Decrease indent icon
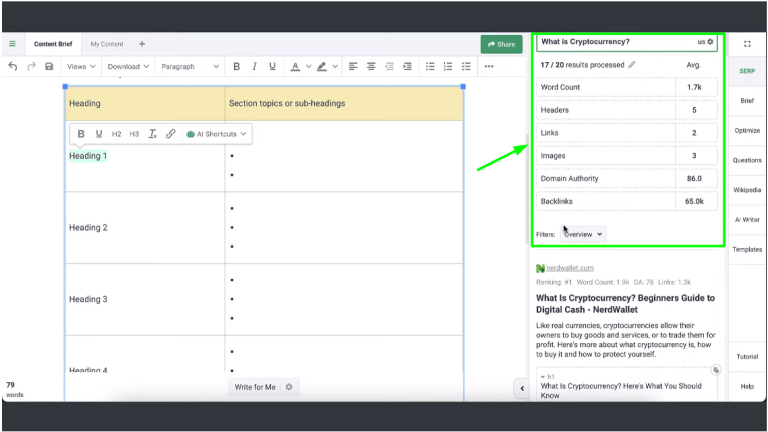The height and width of the screenshot is (432, 768). (389, 66)
